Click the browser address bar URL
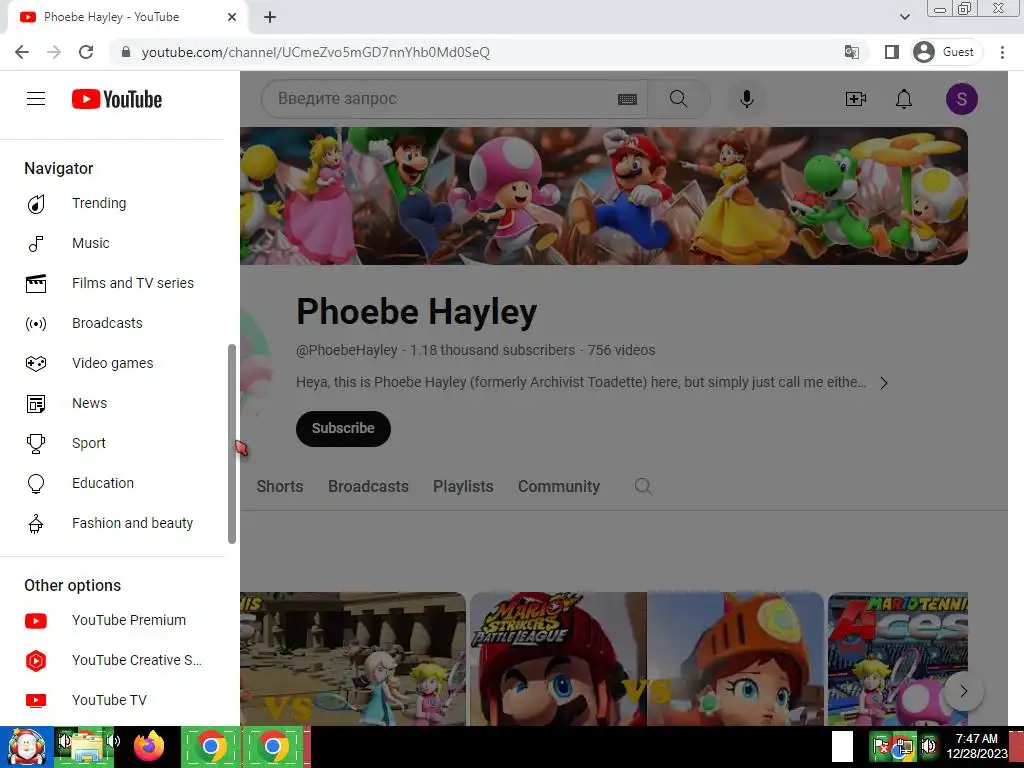The height and width of the screenshot is (768, 1024). coord(315,52)
